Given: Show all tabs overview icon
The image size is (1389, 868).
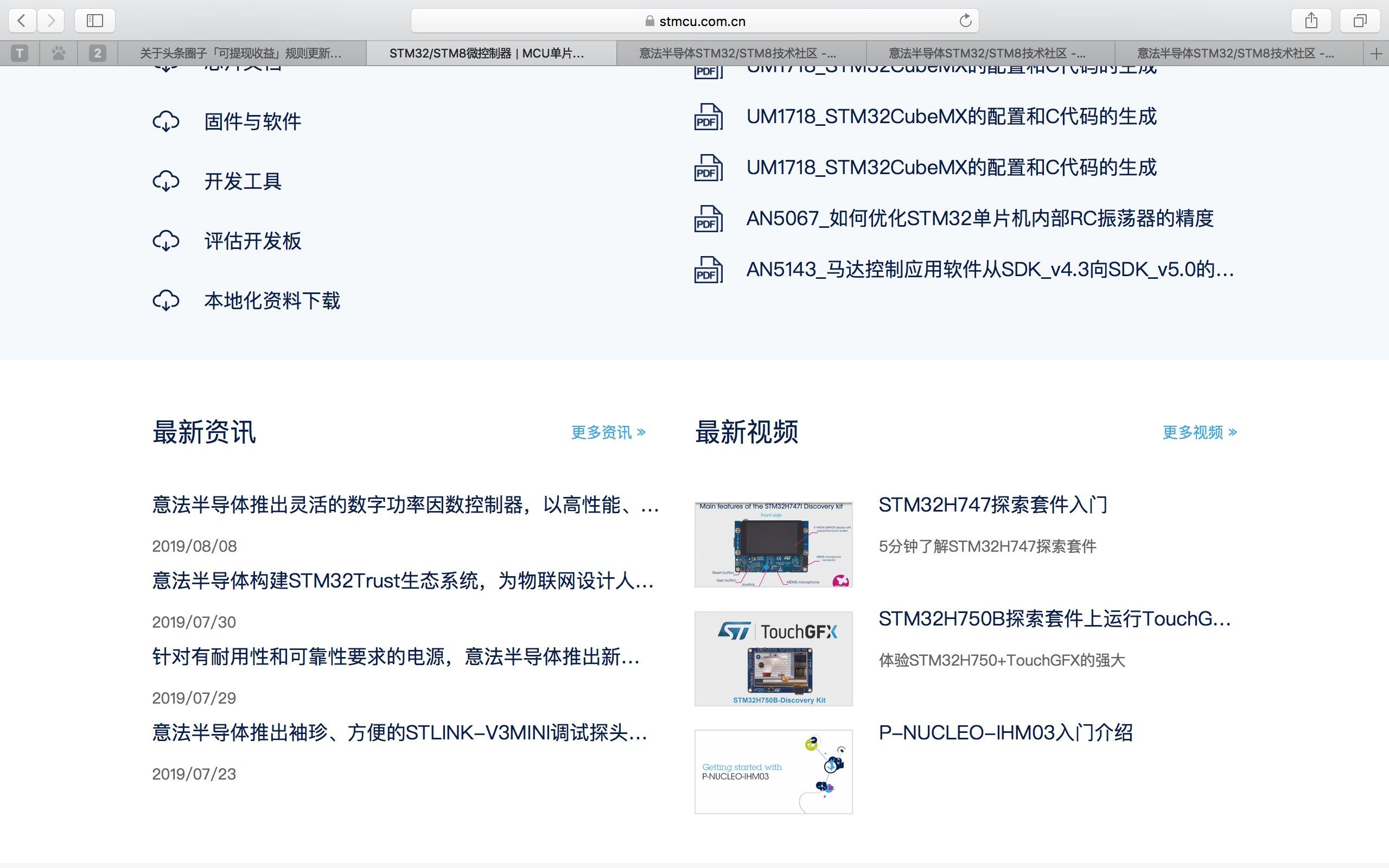Looking at the screenshot, I should (1360, 21).
